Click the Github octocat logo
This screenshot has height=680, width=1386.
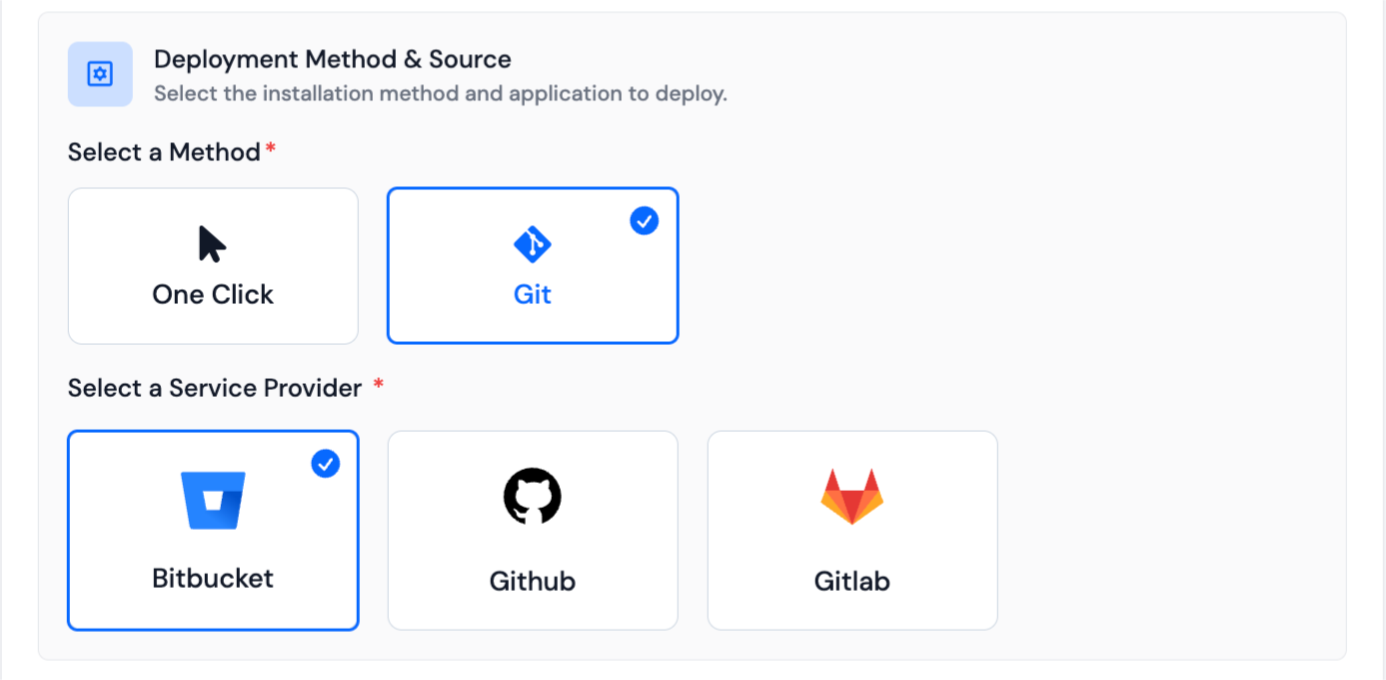(532, 496)
